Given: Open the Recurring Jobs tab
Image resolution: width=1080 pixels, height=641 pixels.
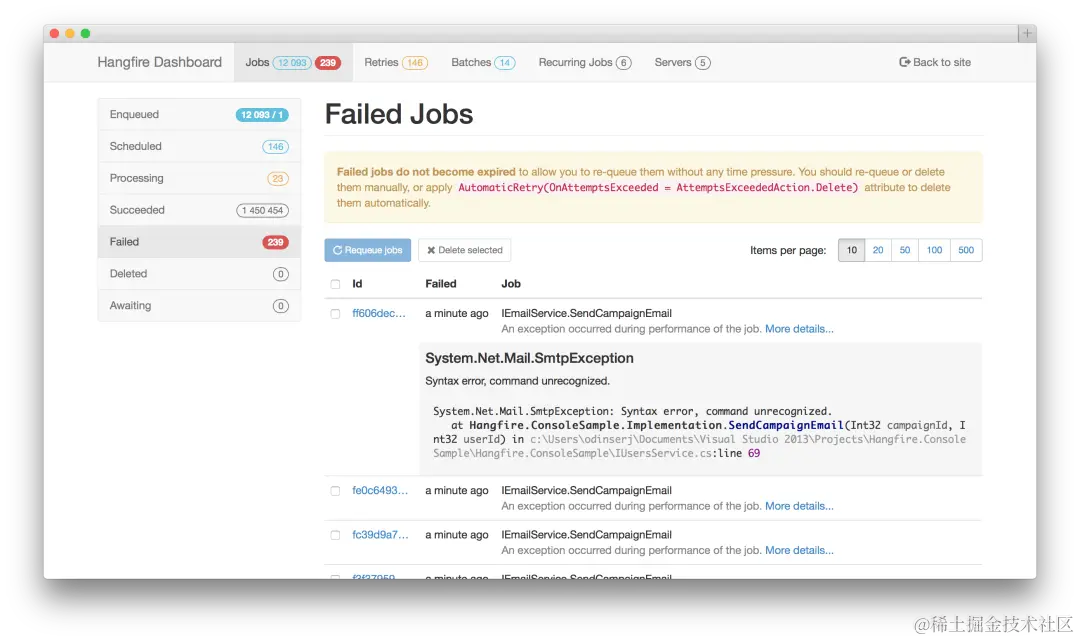Looking at the screenshot, I should click(x=585, y=62).
